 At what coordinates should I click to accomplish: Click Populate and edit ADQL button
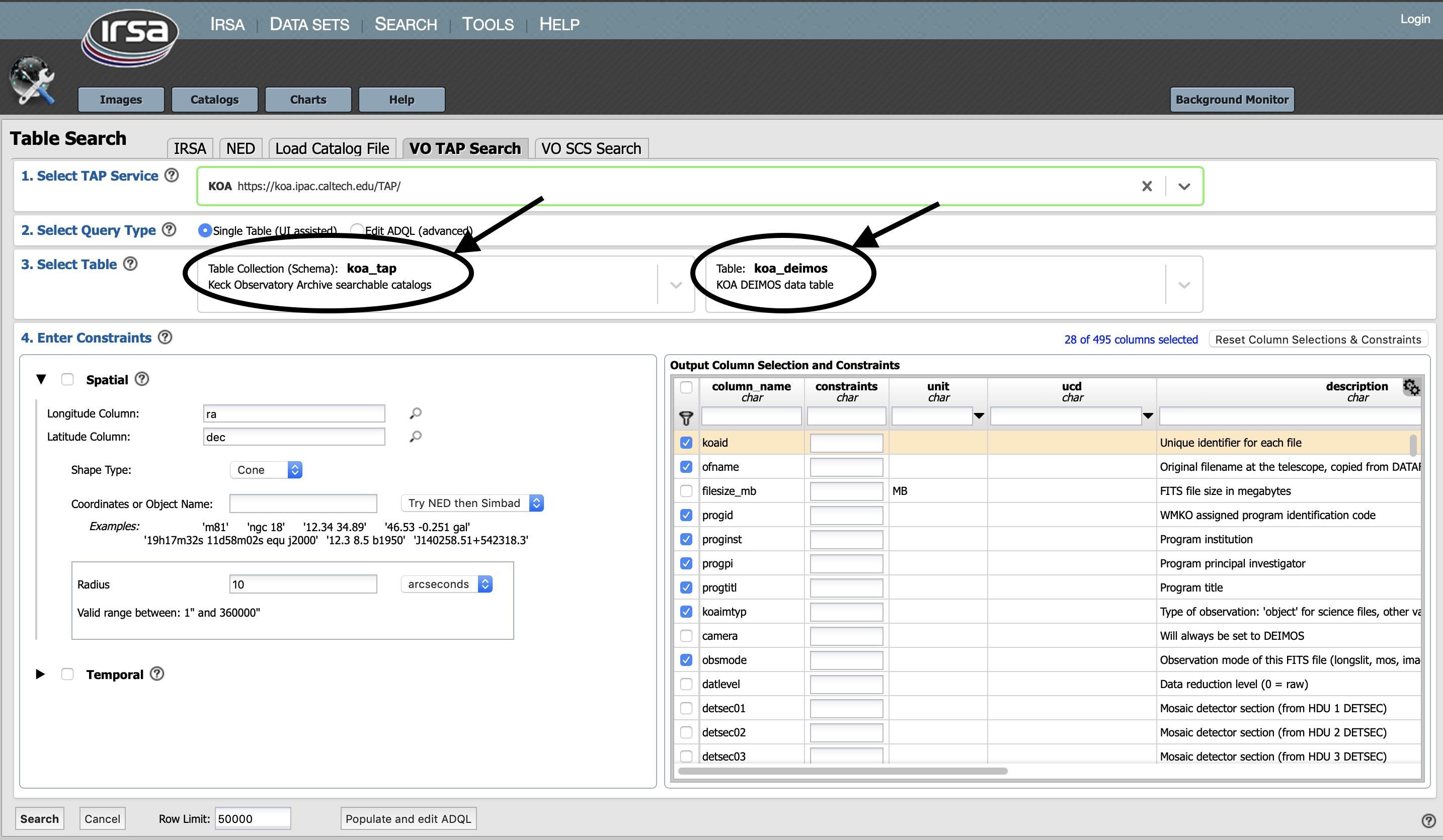pyautogui.click(x=408, y=818)
